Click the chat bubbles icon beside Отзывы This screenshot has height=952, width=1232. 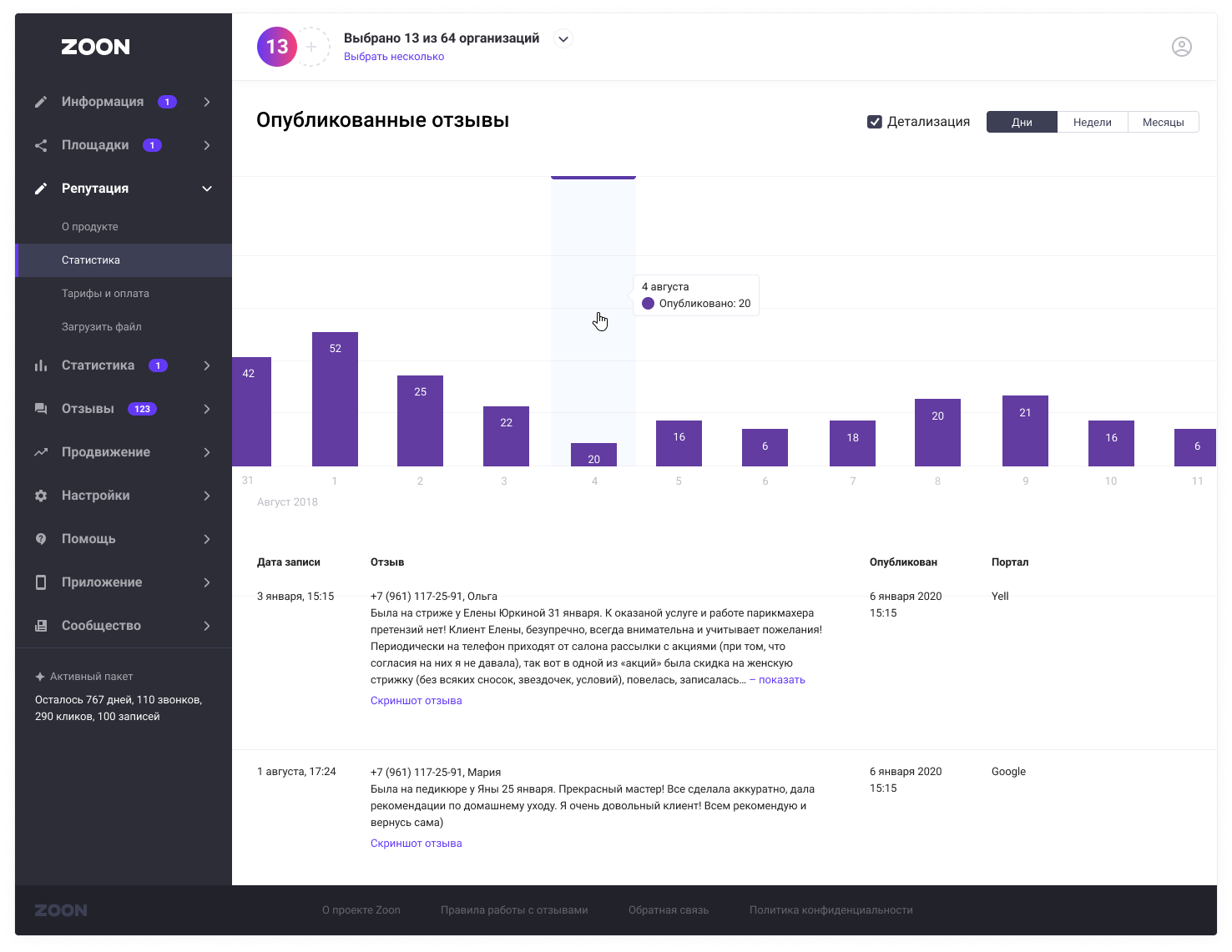[41, 409]
